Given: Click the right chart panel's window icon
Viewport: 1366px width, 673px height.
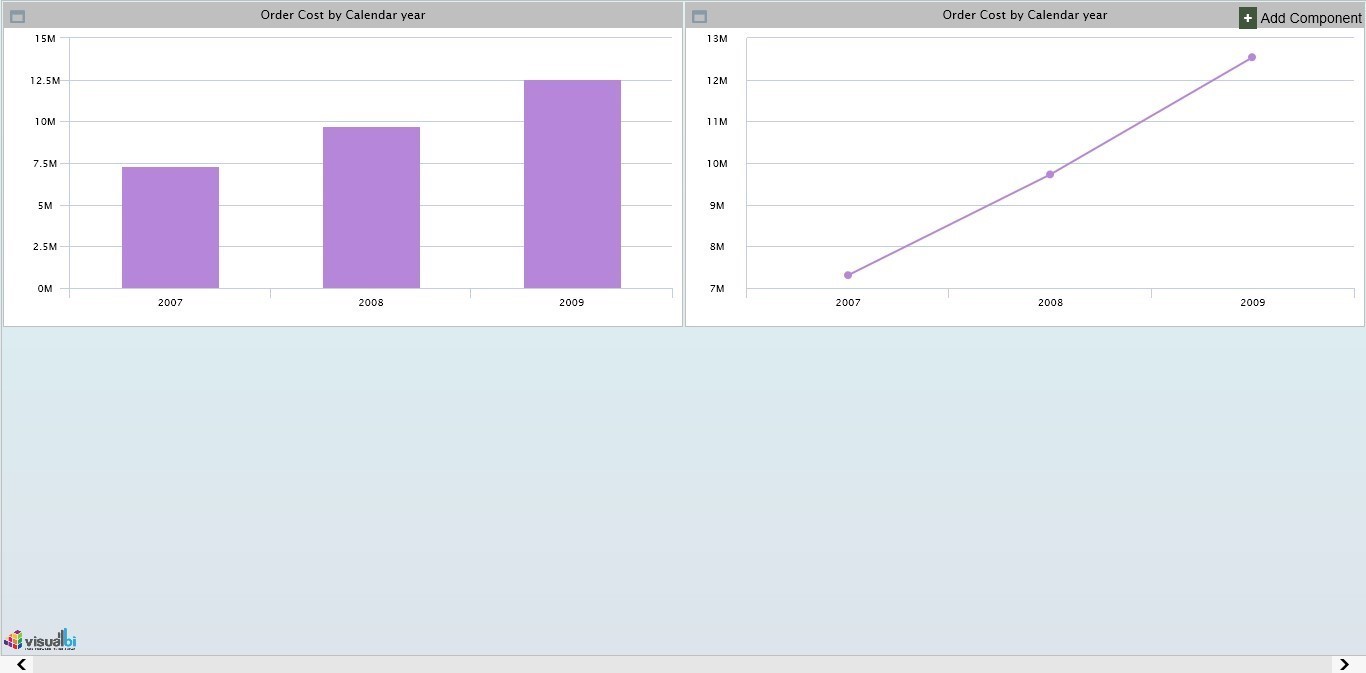Looking at the screenshot, I should pyautogui.click(x=699, y=16).
